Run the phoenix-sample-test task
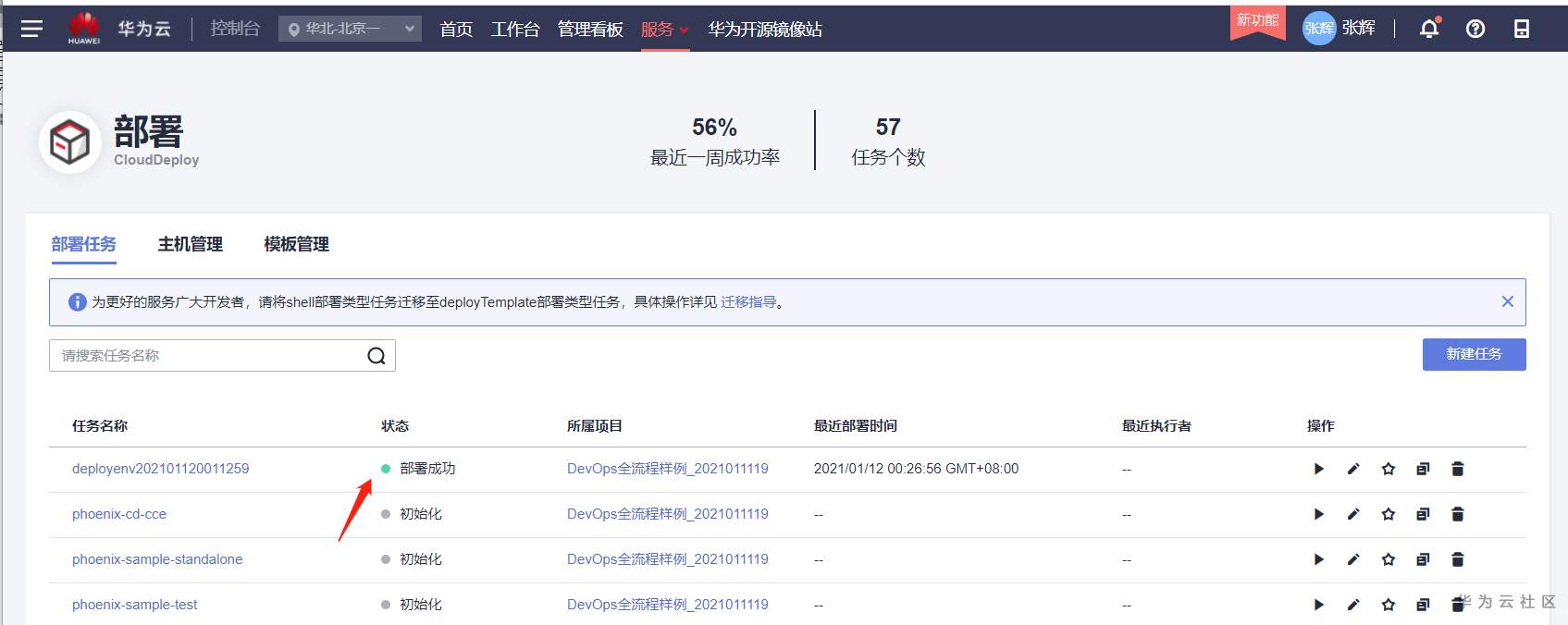This screenshot has height=625, width=1568. 1319,605
